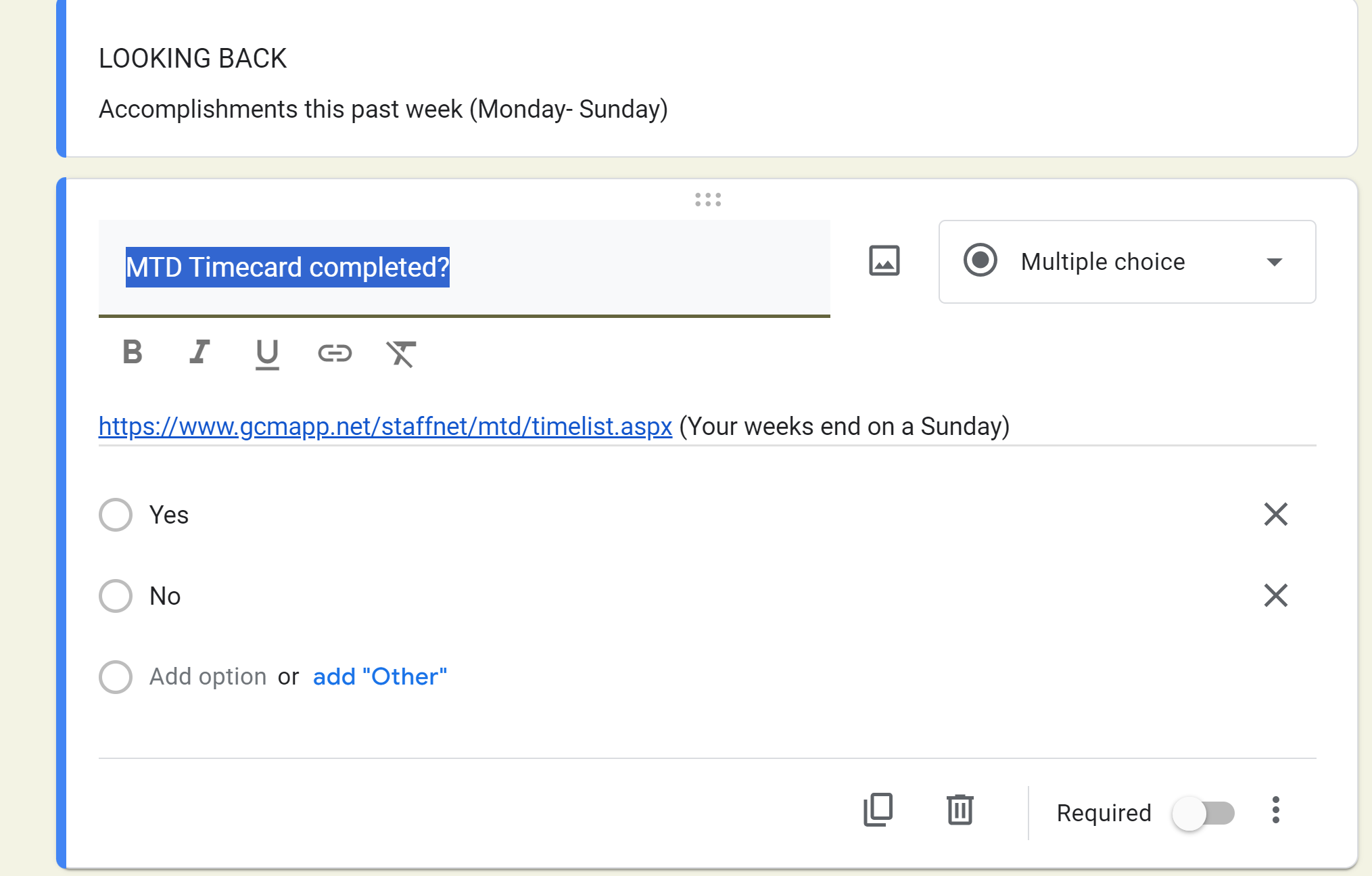Remove the No option
1372x876 pixels.
click(1275, 596)
